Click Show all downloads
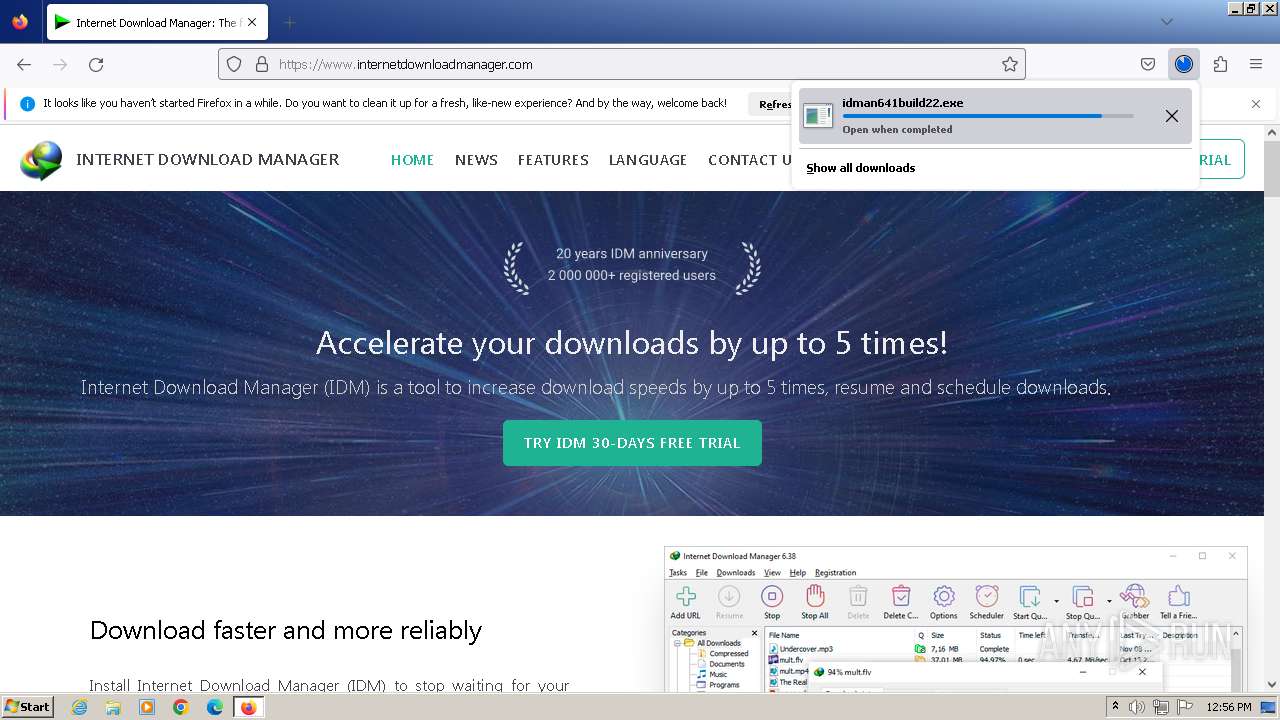The width and height of the screenshot is (1280, 720). (861, 168)
